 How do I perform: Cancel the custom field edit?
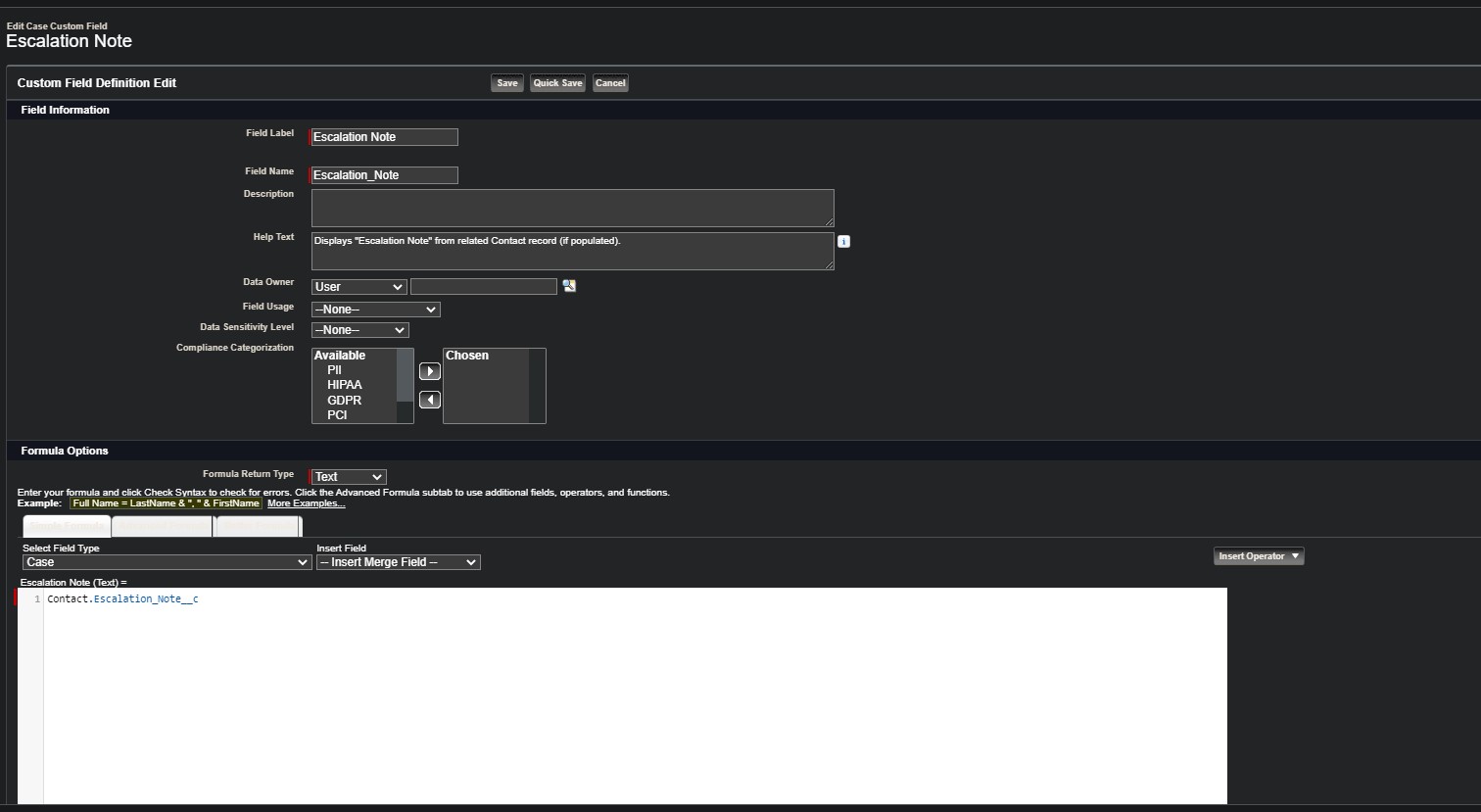610,83
